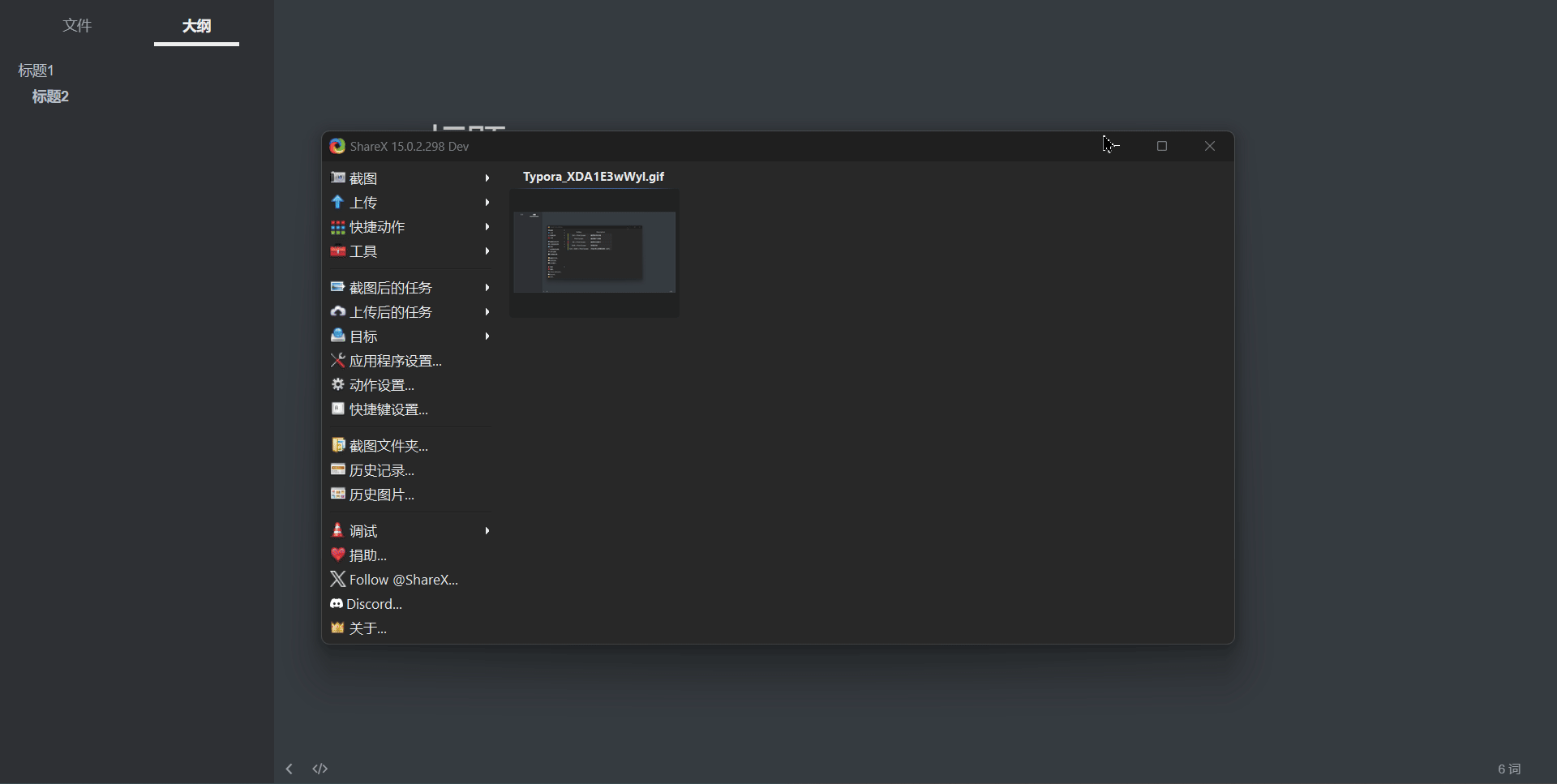Click the ShareX logo in the title bar
Viewport: 1557px width, 784px height.
click(337, 146)
